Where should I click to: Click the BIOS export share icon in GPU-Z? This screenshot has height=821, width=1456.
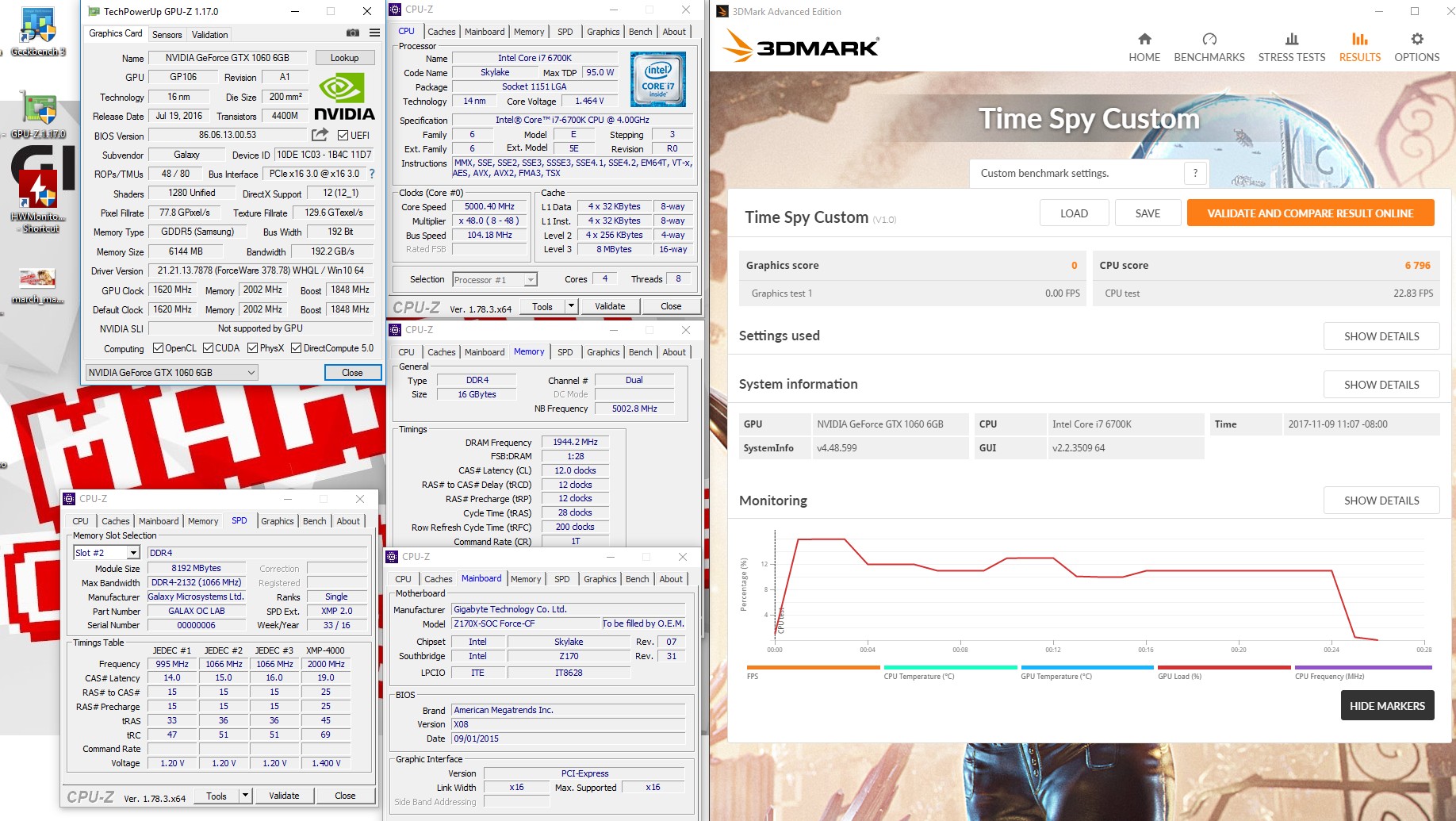(x=320, y=135)
